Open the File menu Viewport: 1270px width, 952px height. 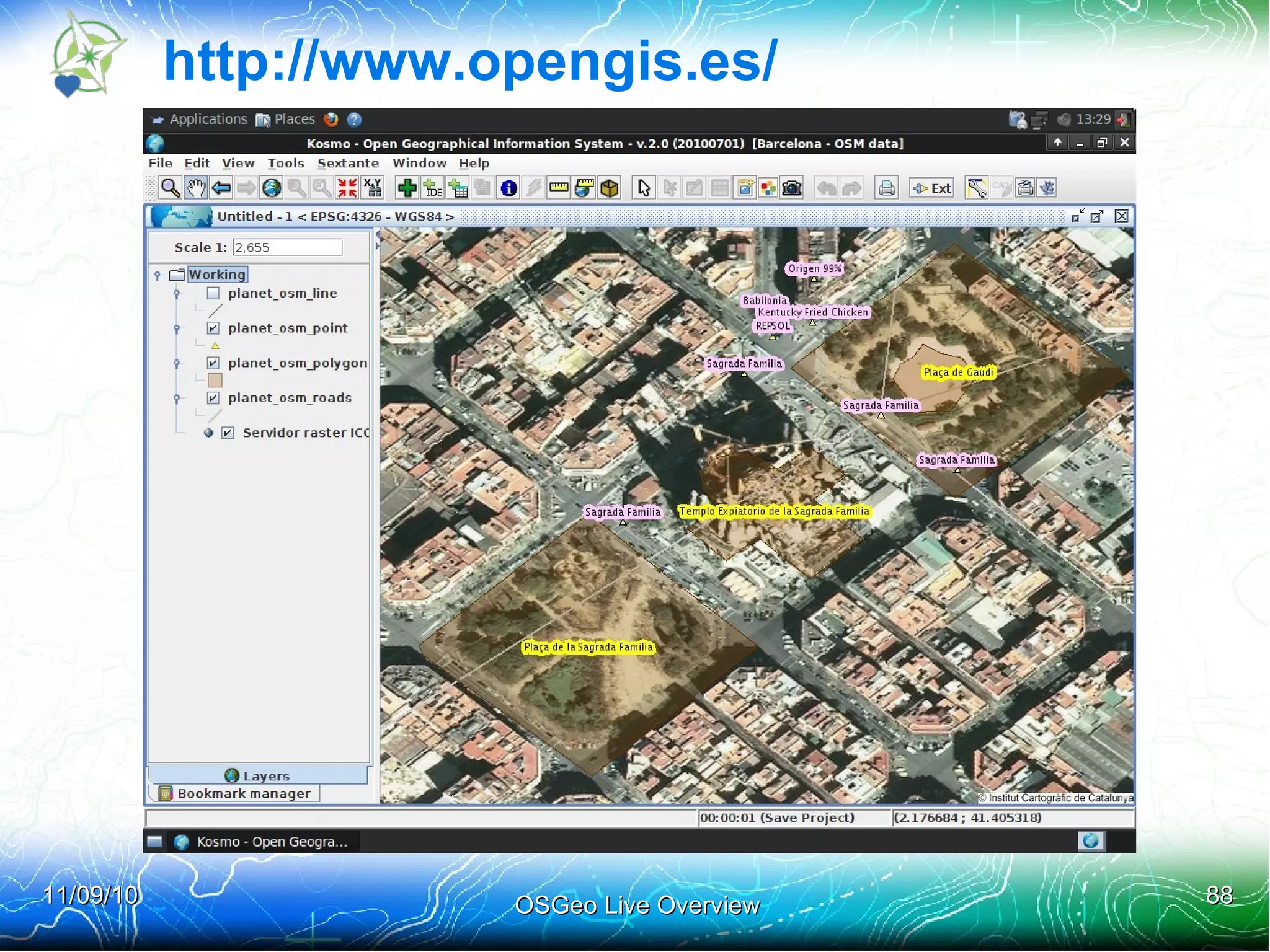[160, 163]
